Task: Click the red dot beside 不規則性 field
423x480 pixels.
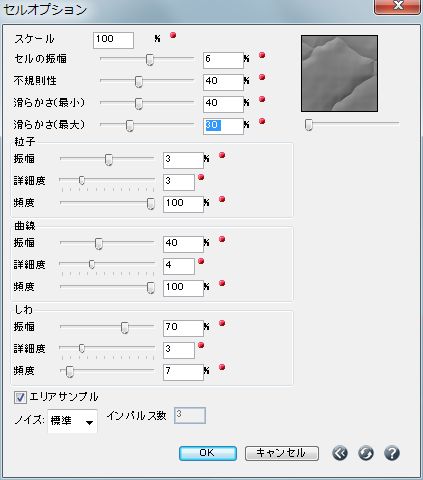Action: pos(262,77)
